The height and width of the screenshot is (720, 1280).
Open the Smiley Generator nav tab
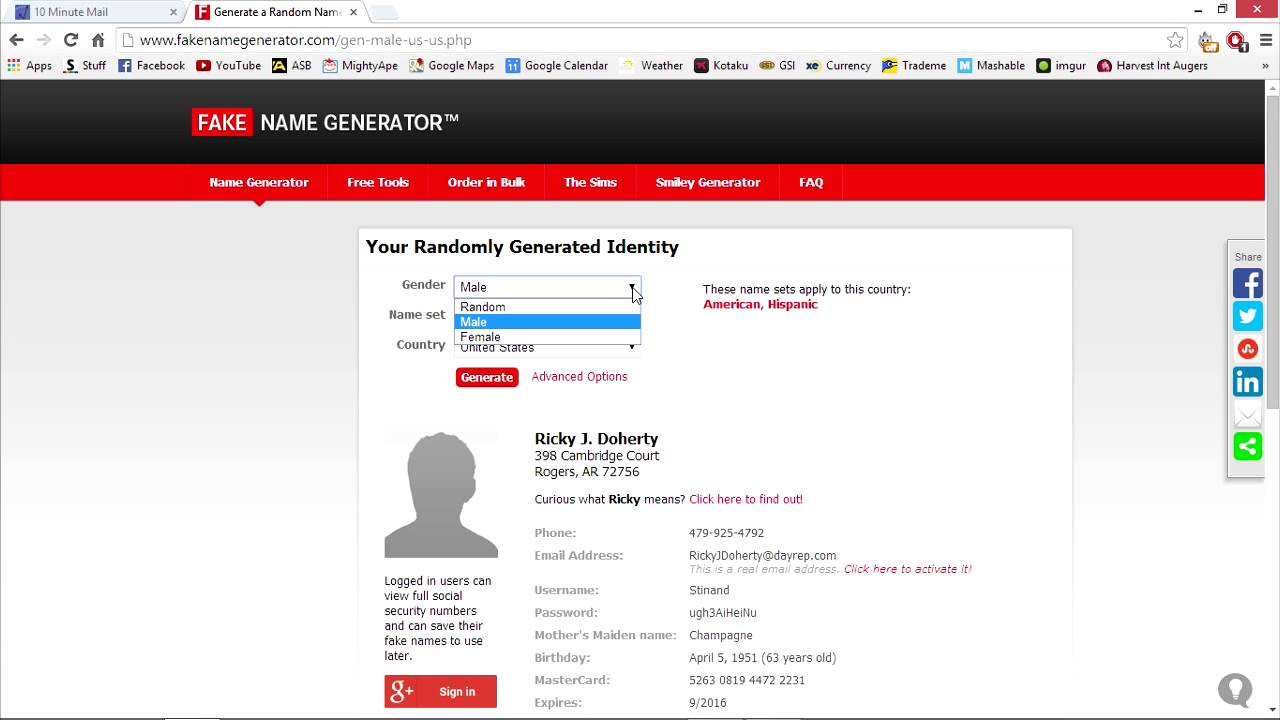pyautogui.click(x=708, y=182)
